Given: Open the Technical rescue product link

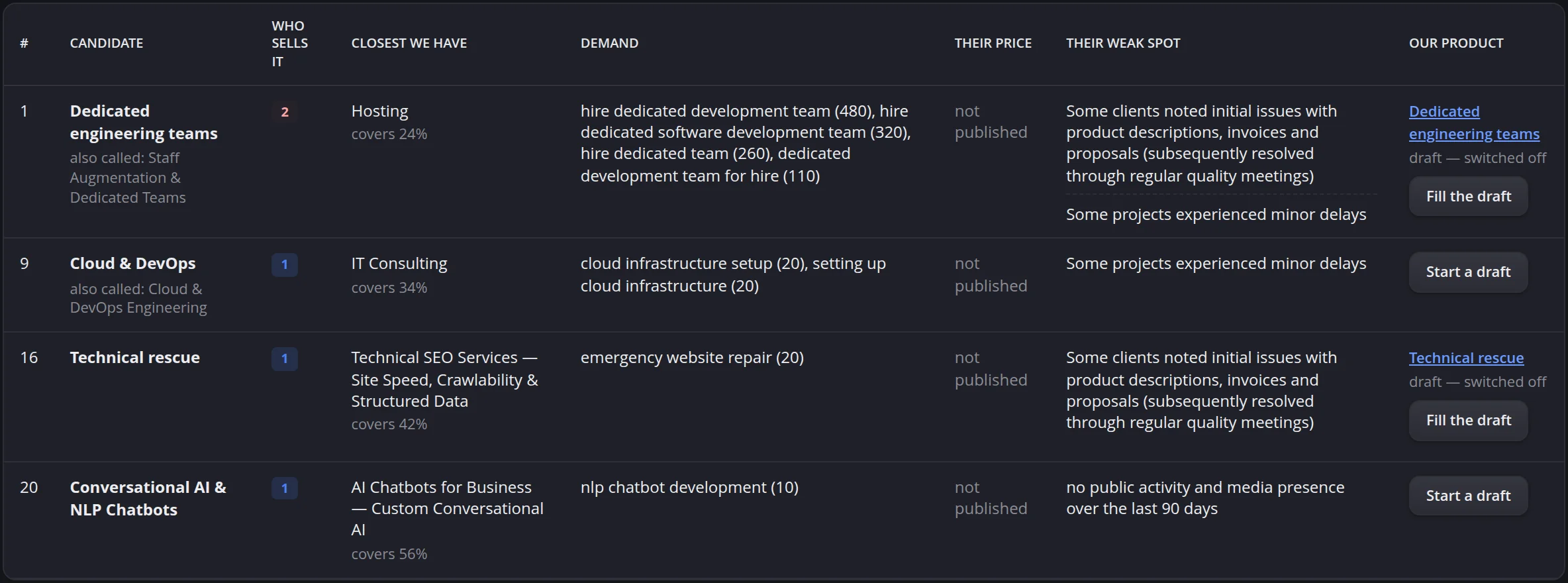Looking at the screenshot, I should [x=1466, y=358].
